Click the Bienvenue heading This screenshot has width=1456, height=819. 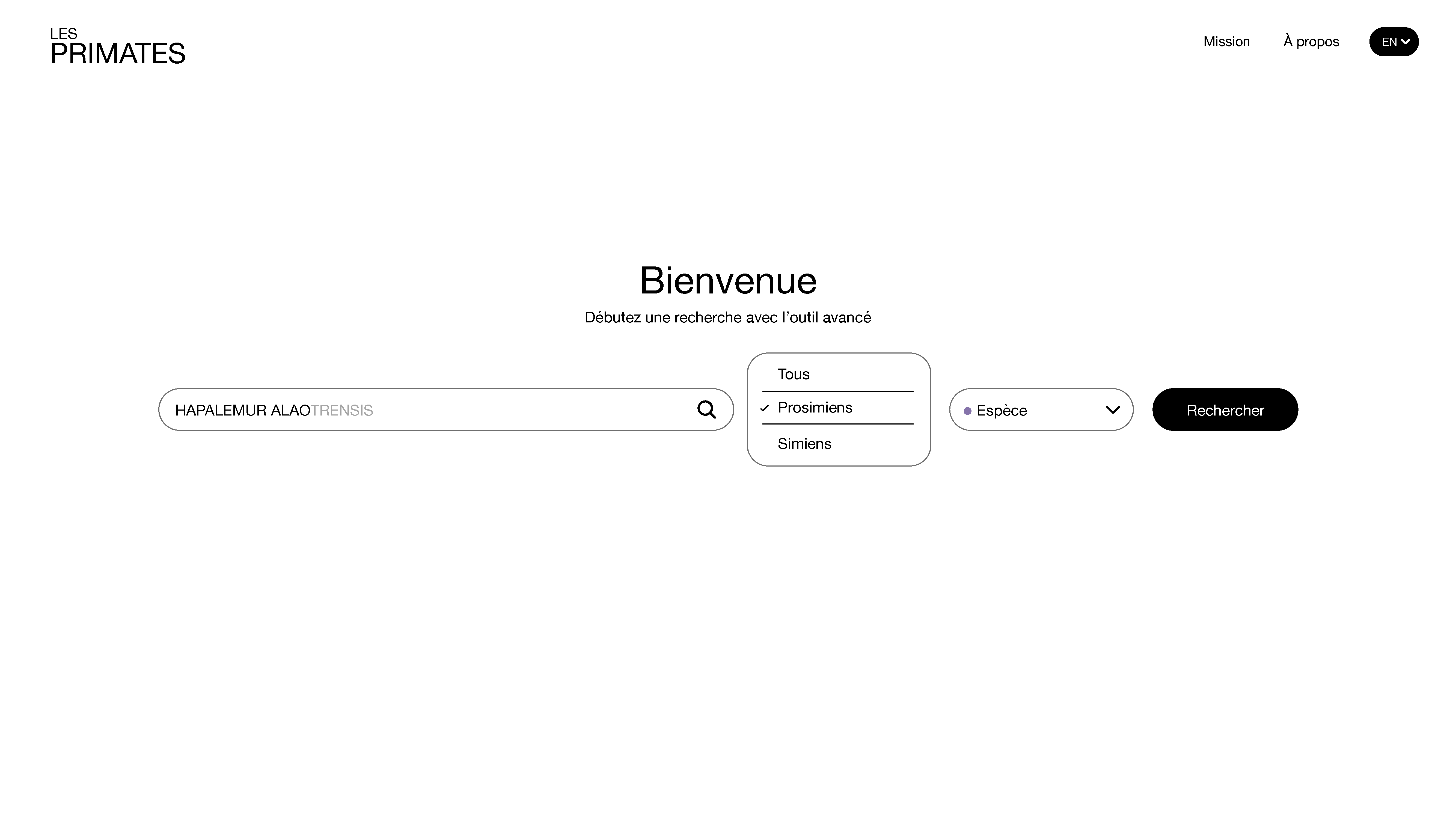[728, 280]
